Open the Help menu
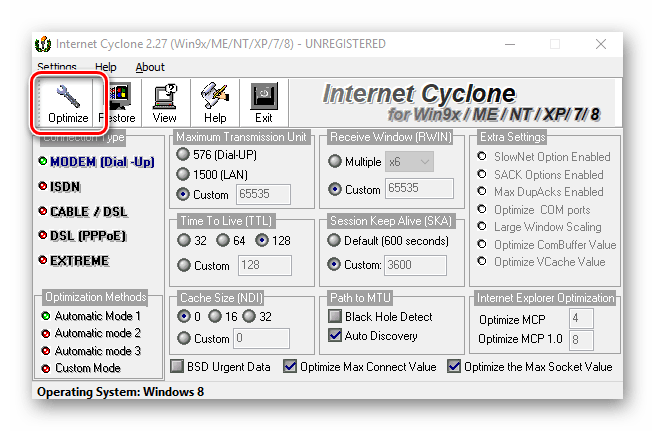The width and height of the screenshot is (655, 431). click(106, 67)
